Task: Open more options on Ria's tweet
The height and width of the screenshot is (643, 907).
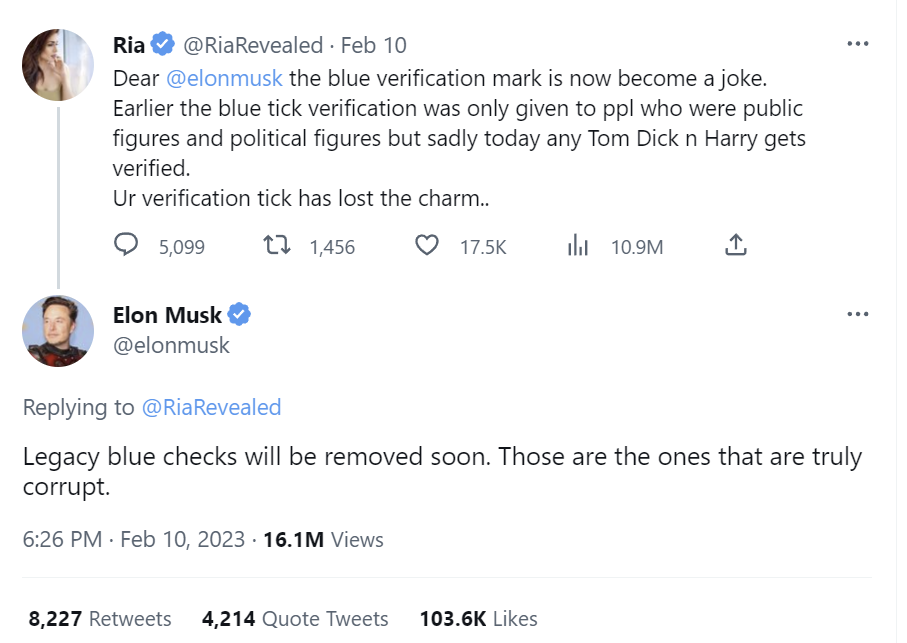Action: (857, 44)
